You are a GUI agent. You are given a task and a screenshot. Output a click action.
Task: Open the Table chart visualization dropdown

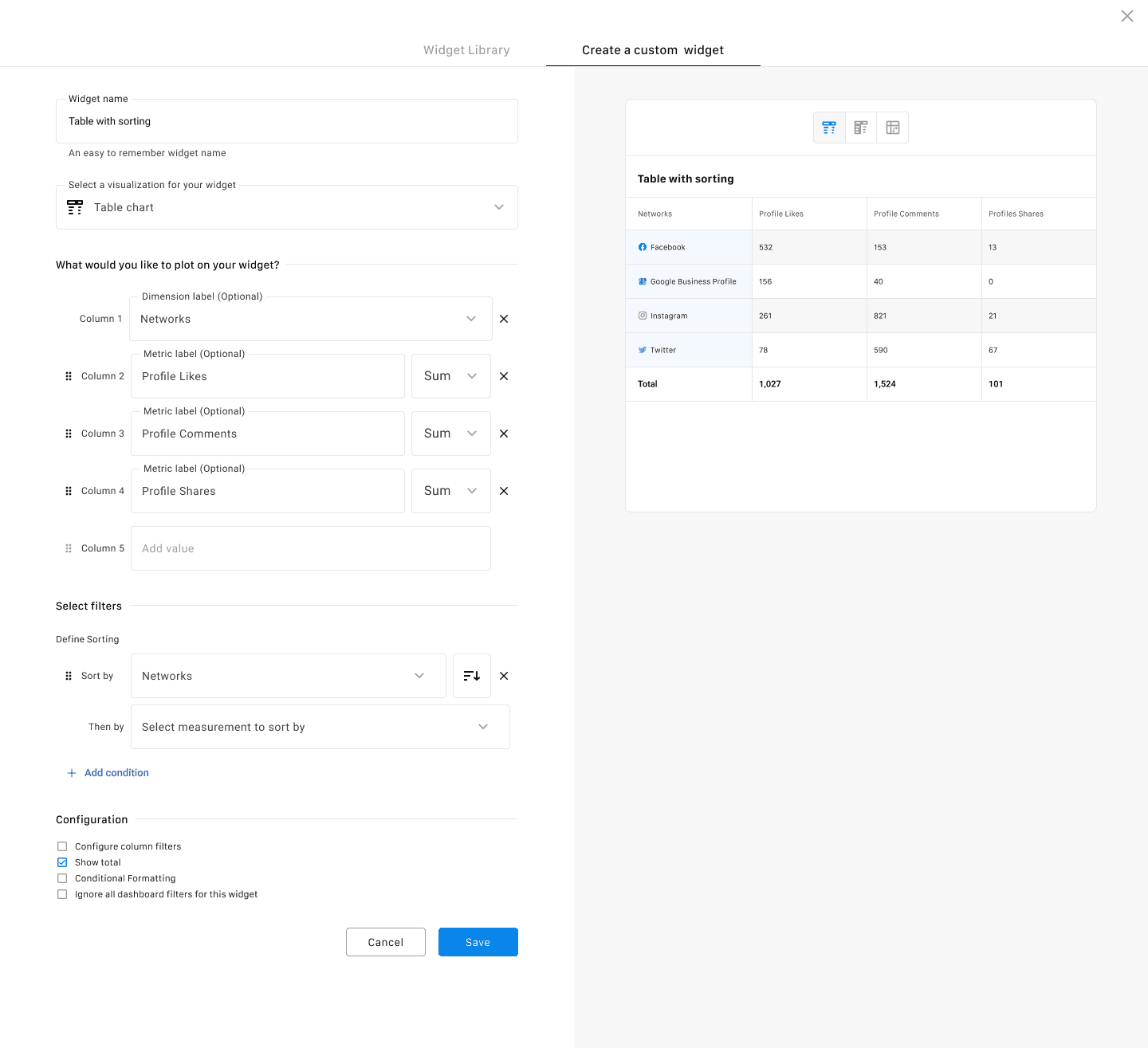coord(287,207)
